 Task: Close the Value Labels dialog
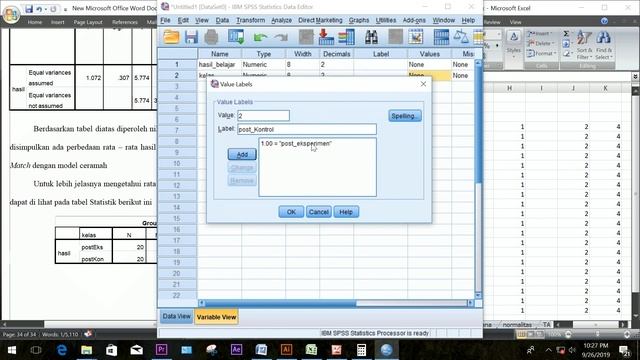[423, 84]
